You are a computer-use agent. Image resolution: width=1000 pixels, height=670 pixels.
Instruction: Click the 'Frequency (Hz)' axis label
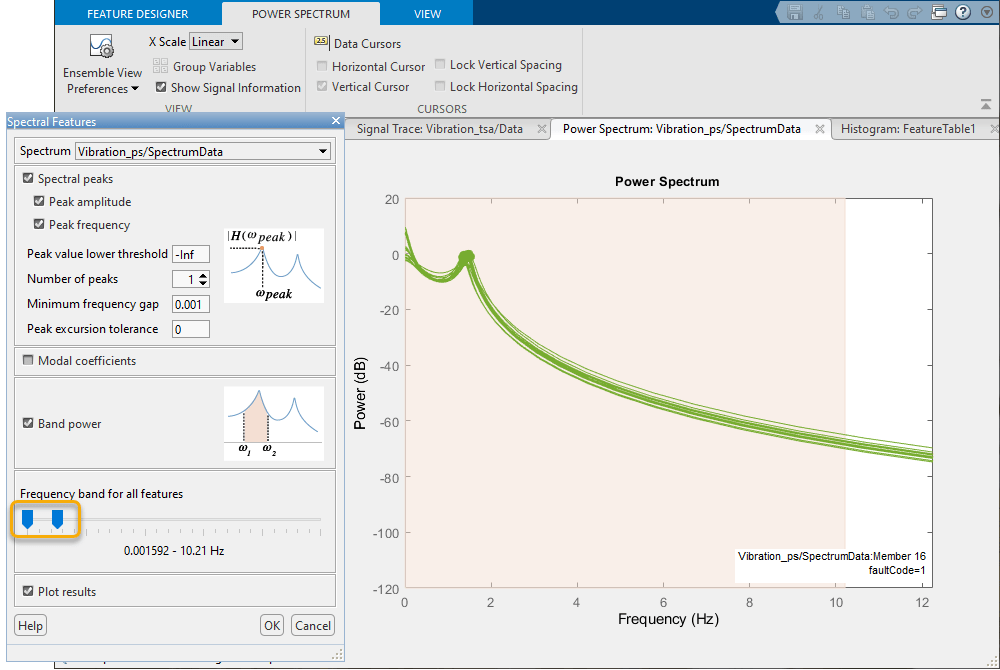click(x=668, y=619)
